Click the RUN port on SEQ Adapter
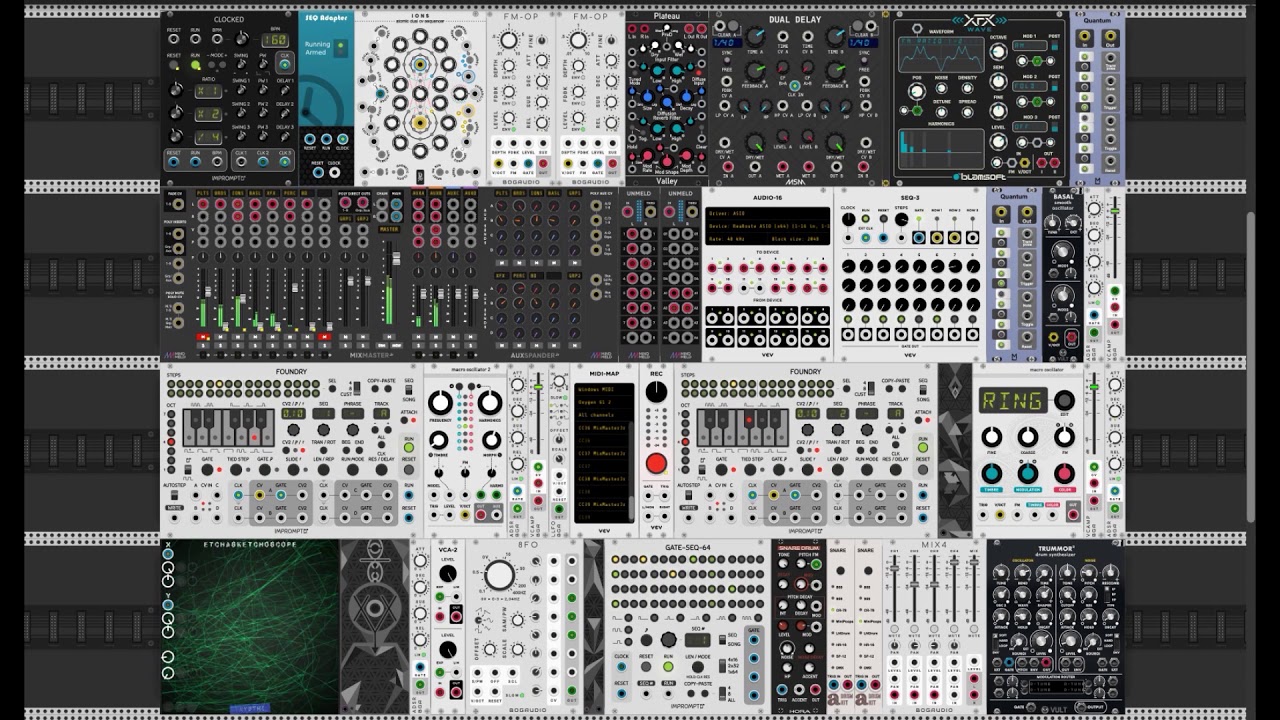 [x=326, y=140]
